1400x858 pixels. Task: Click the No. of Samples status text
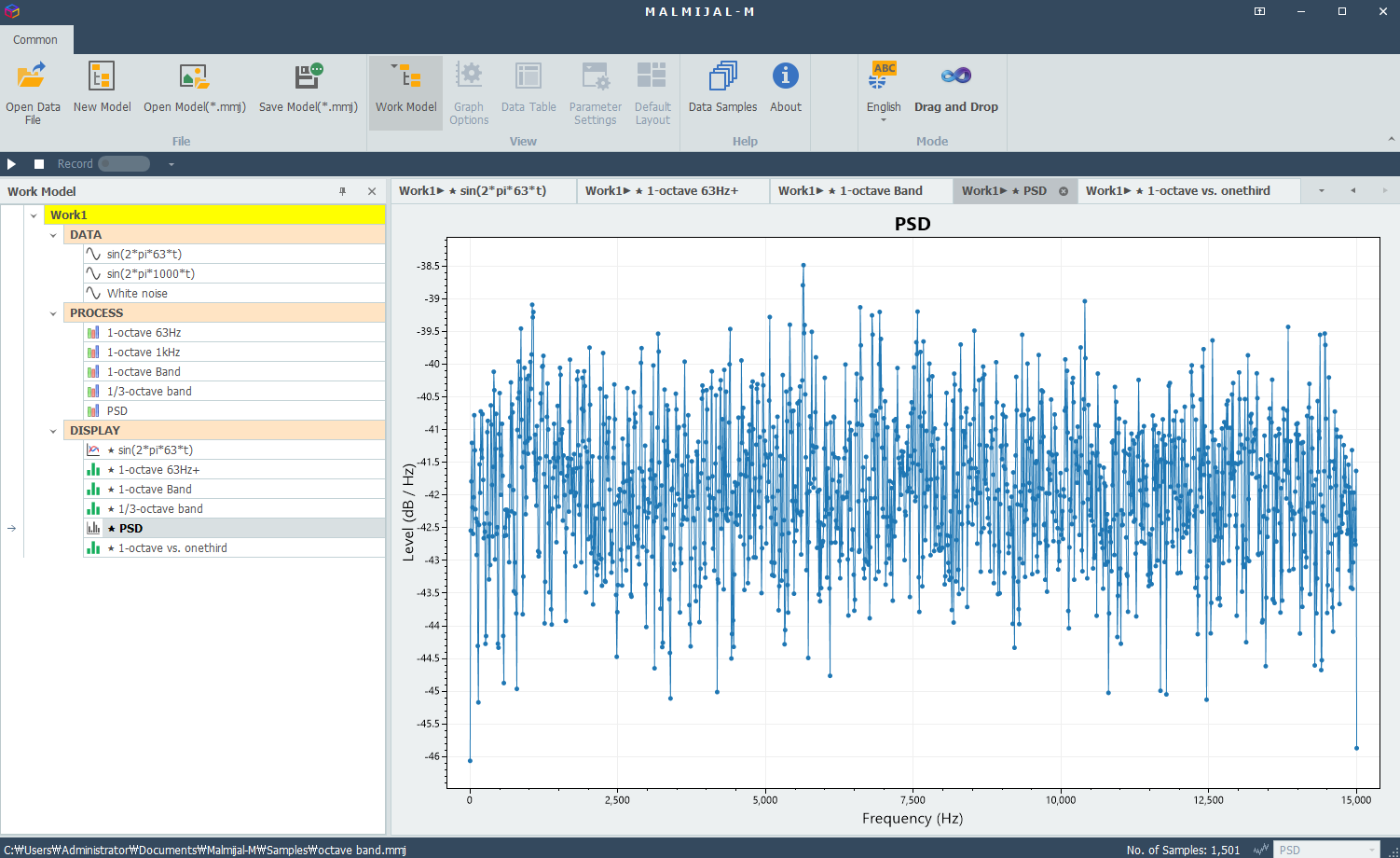point(1183,850)
